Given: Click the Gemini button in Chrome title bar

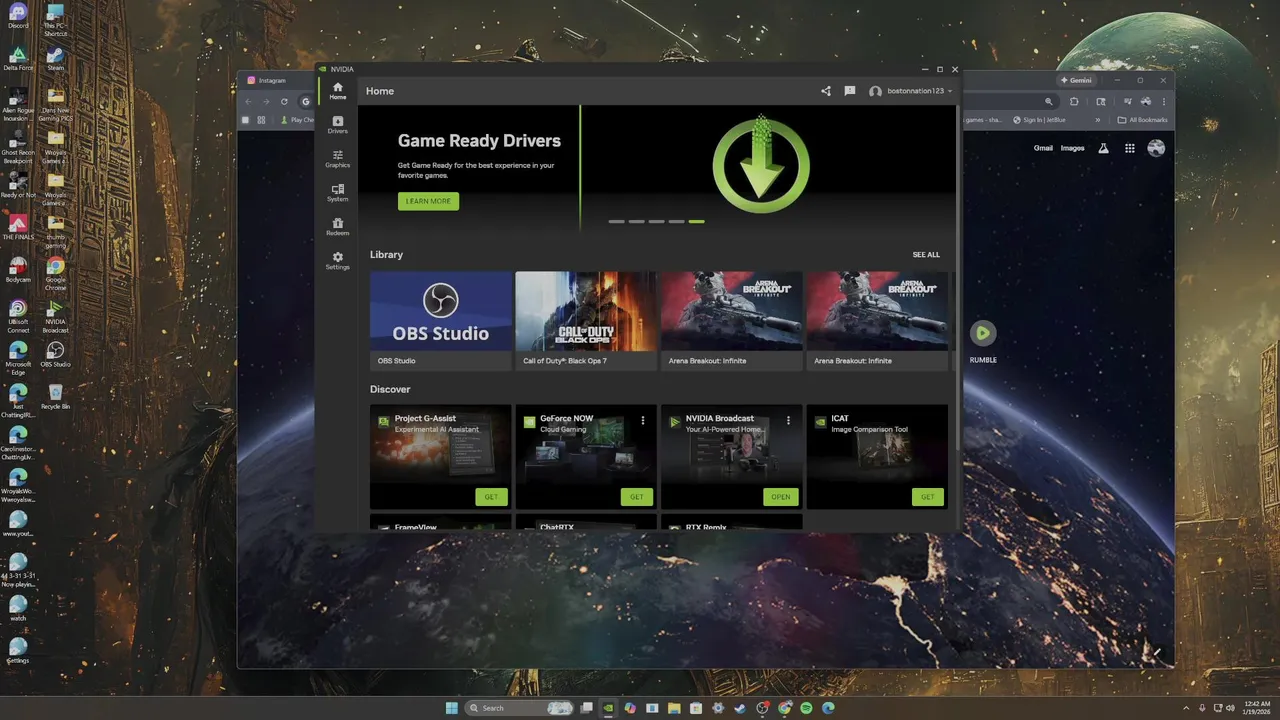Looking at the screenshot, I should [x=1077, y=80].
